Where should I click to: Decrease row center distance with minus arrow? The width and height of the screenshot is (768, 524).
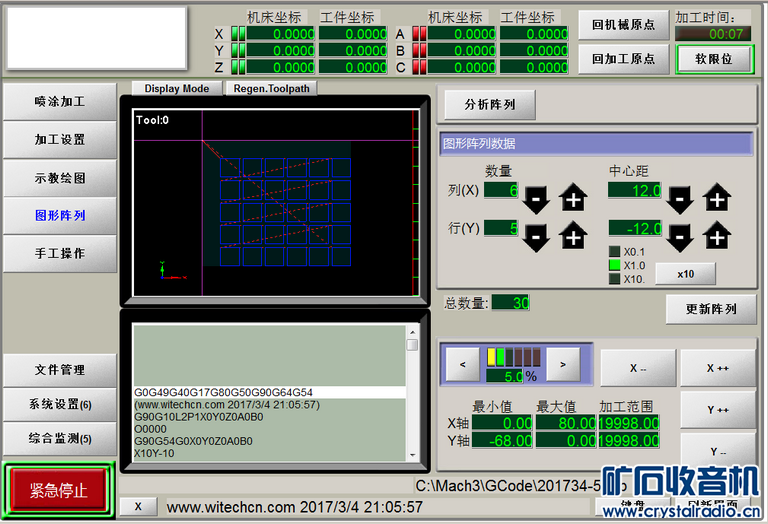point(680,237)
